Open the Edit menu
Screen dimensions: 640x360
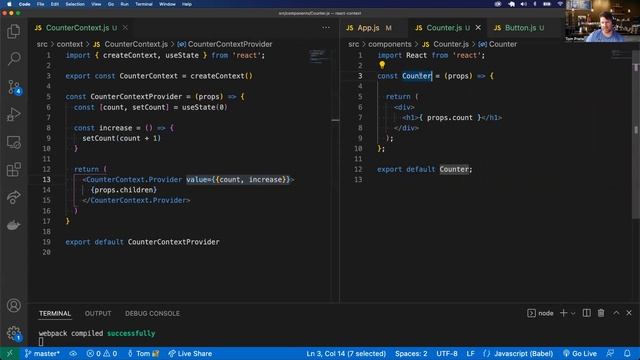pos(55,4)
